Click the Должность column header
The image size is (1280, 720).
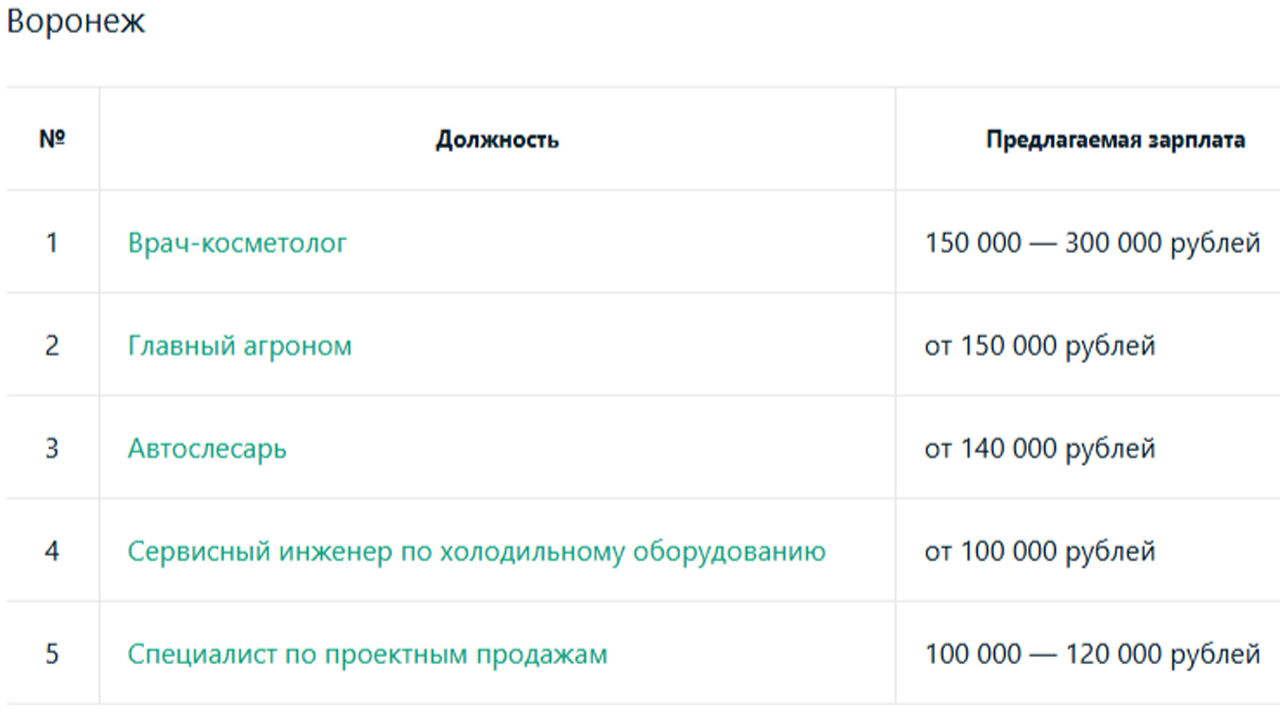(x=497, y=140)
